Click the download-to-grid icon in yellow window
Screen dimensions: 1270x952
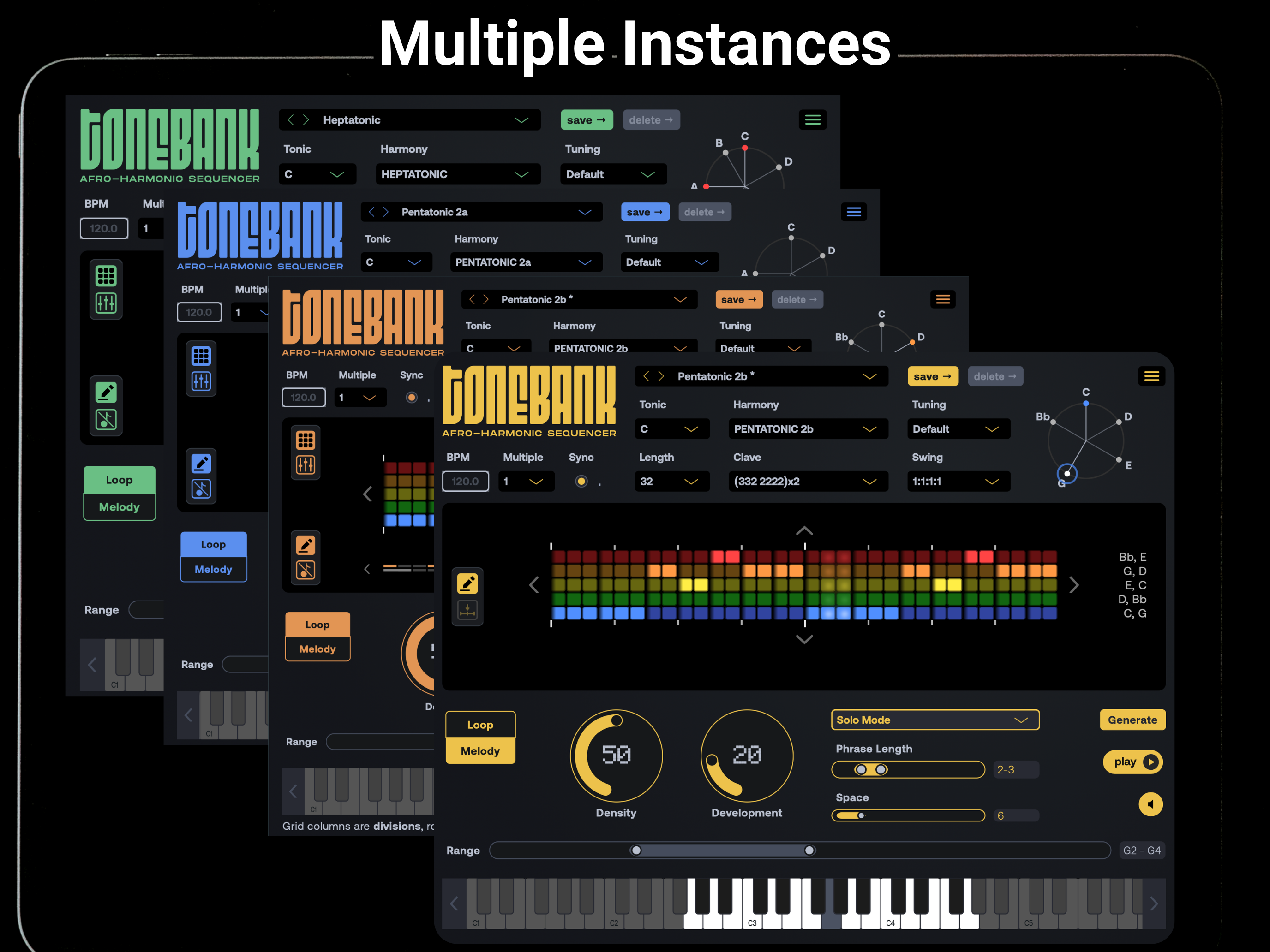click(x=467, y=610)
